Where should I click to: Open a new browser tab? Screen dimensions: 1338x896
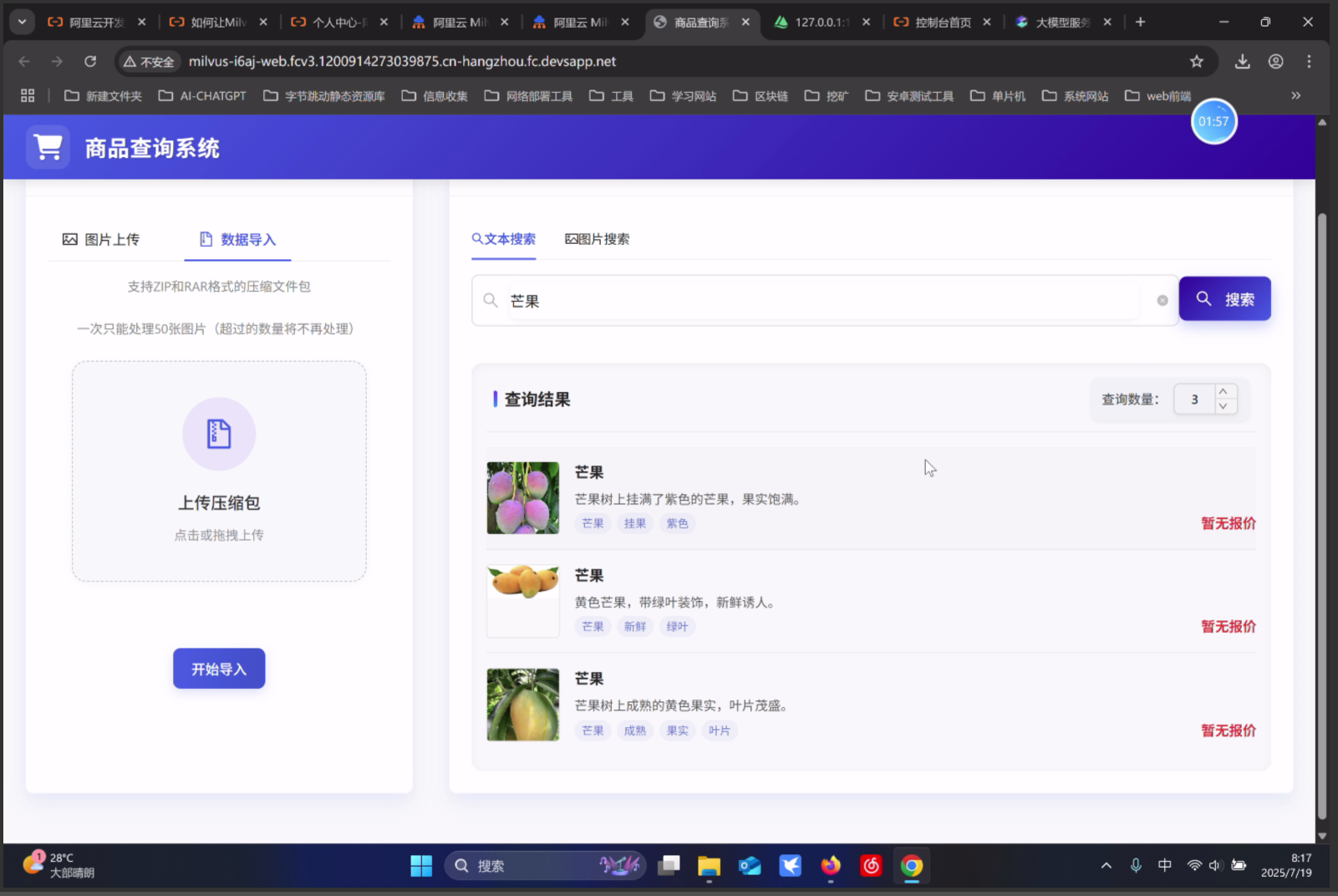click(x=1140, y=22)
